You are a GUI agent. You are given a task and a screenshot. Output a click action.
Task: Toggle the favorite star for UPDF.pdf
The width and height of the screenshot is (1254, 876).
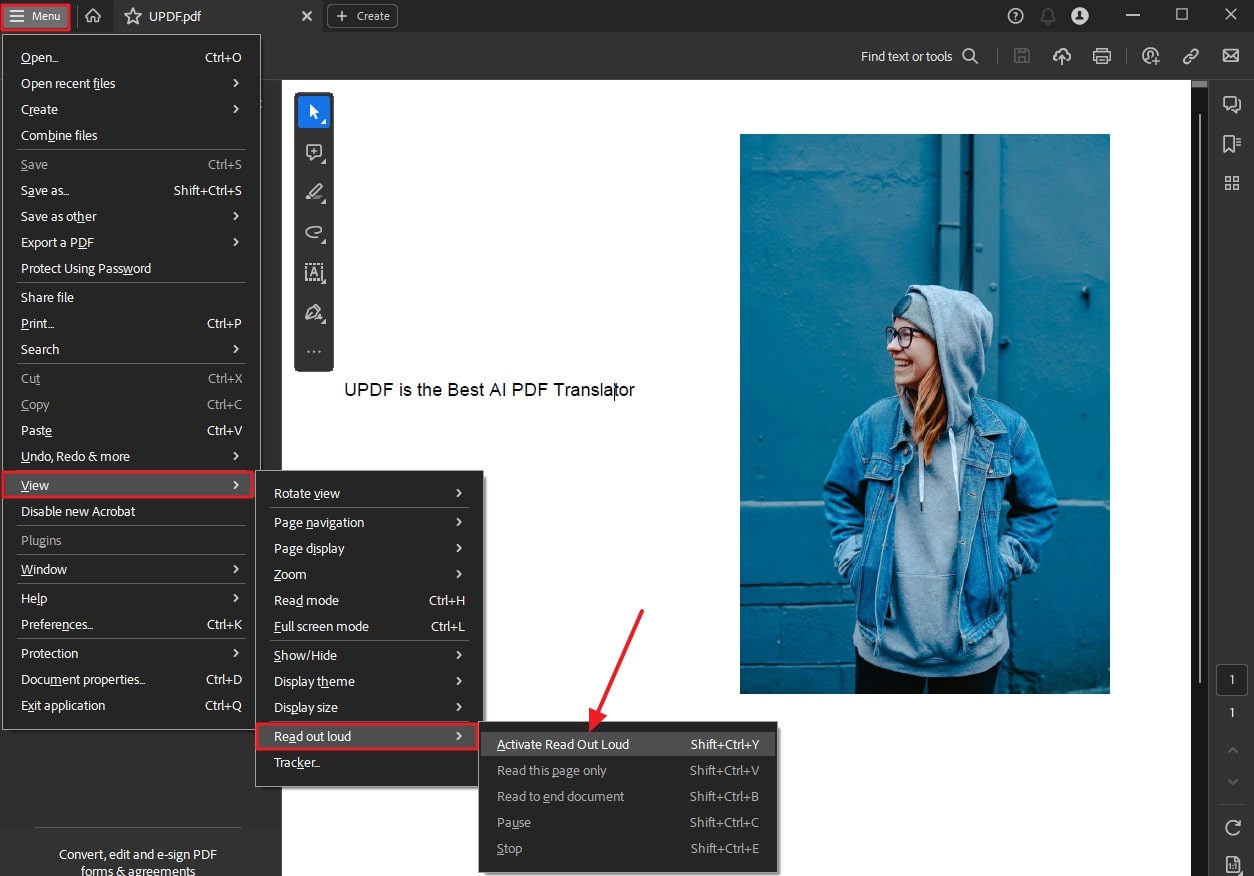pyautogui.click(x=131, y=16)
